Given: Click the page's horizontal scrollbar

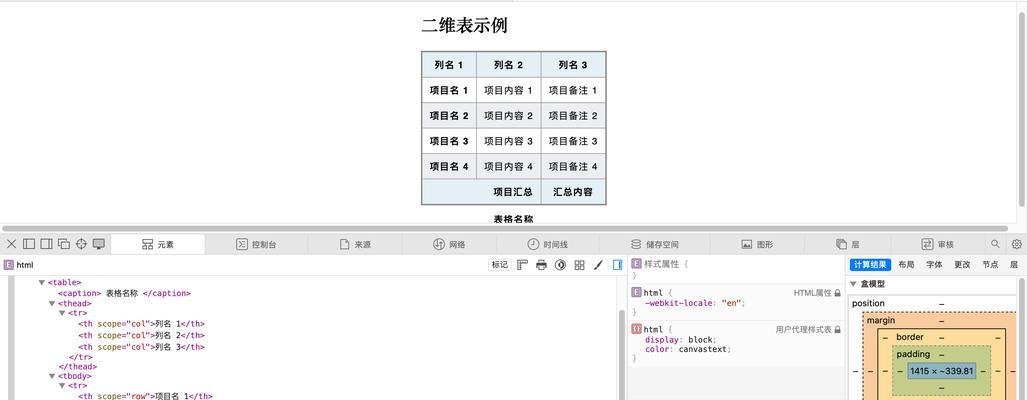Looking at the screenshot, I should click(x=505, y=228).
